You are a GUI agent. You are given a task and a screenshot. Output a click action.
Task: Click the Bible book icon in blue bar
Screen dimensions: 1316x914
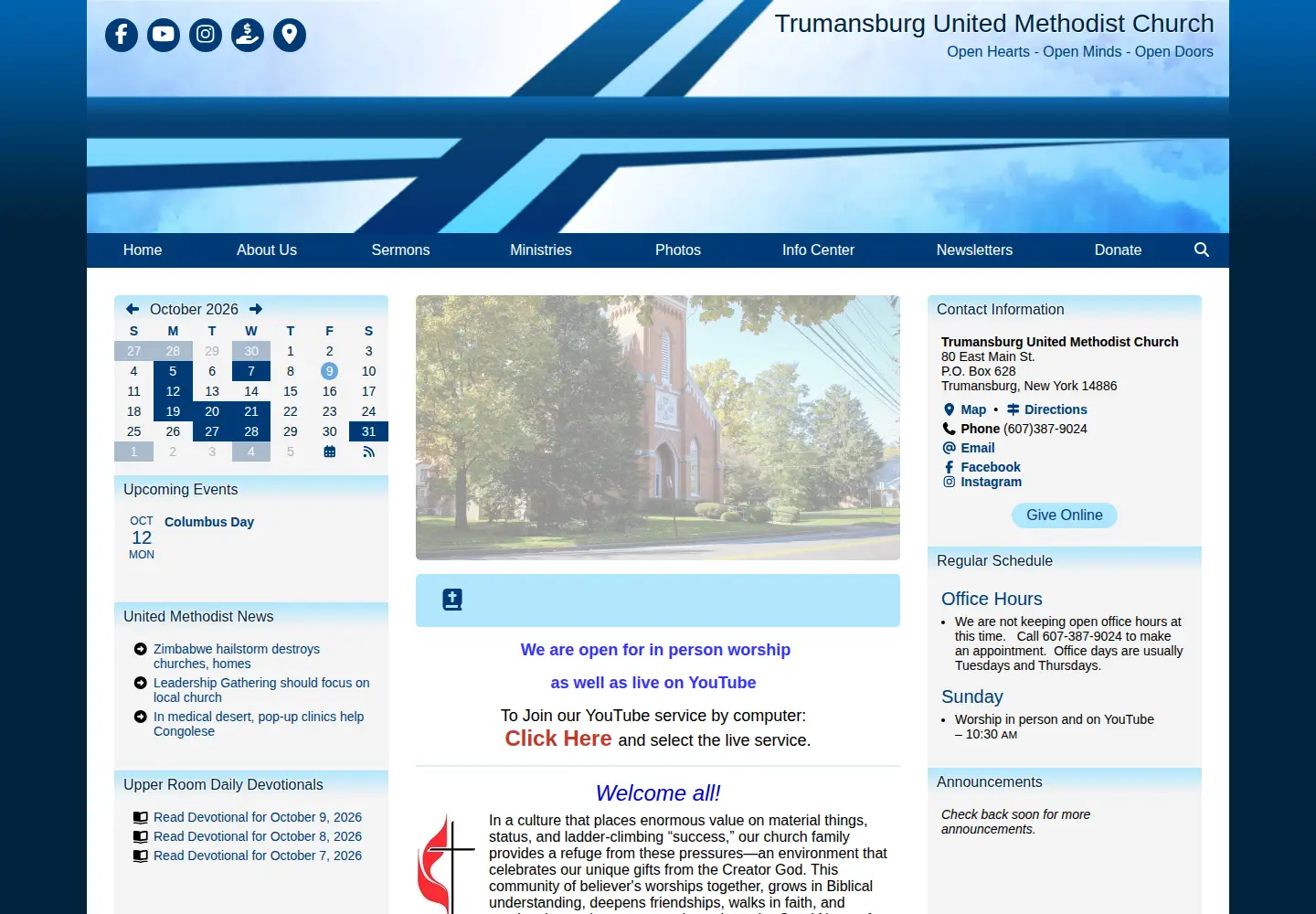tap(452, 600)
